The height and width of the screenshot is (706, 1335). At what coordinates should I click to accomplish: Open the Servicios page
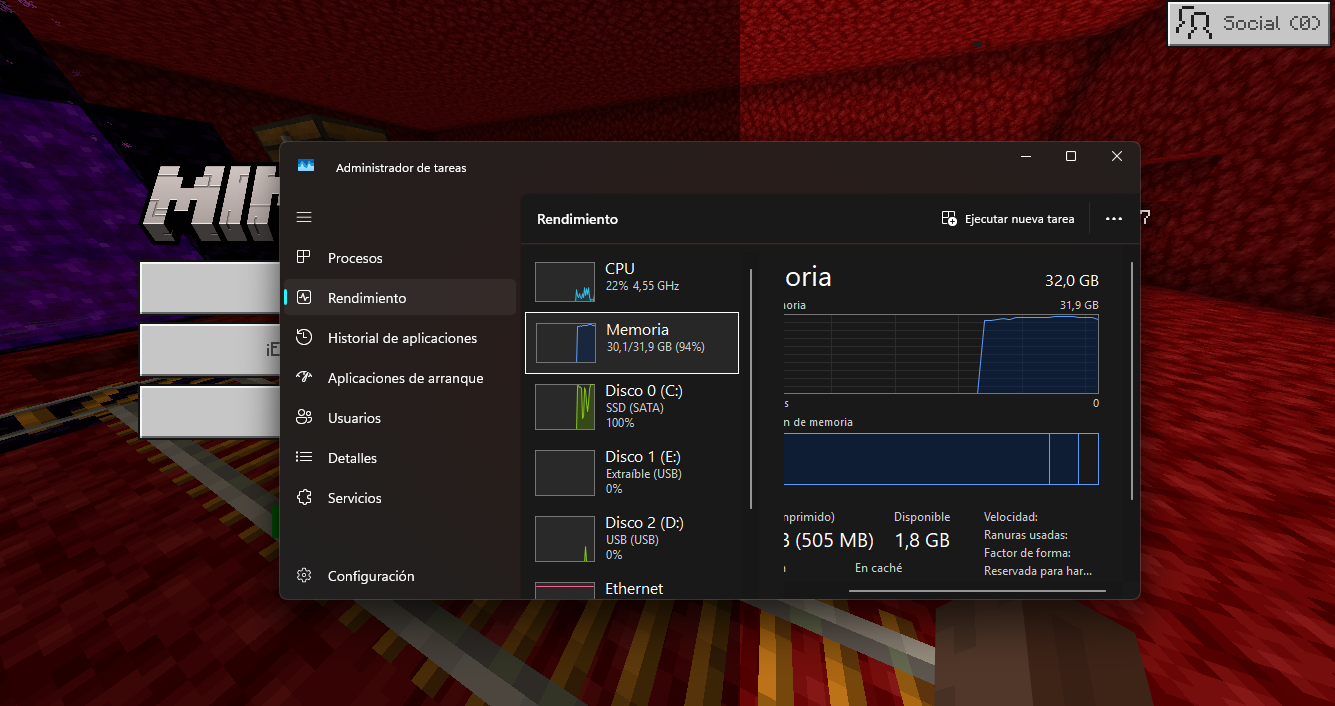click(400, 498)
